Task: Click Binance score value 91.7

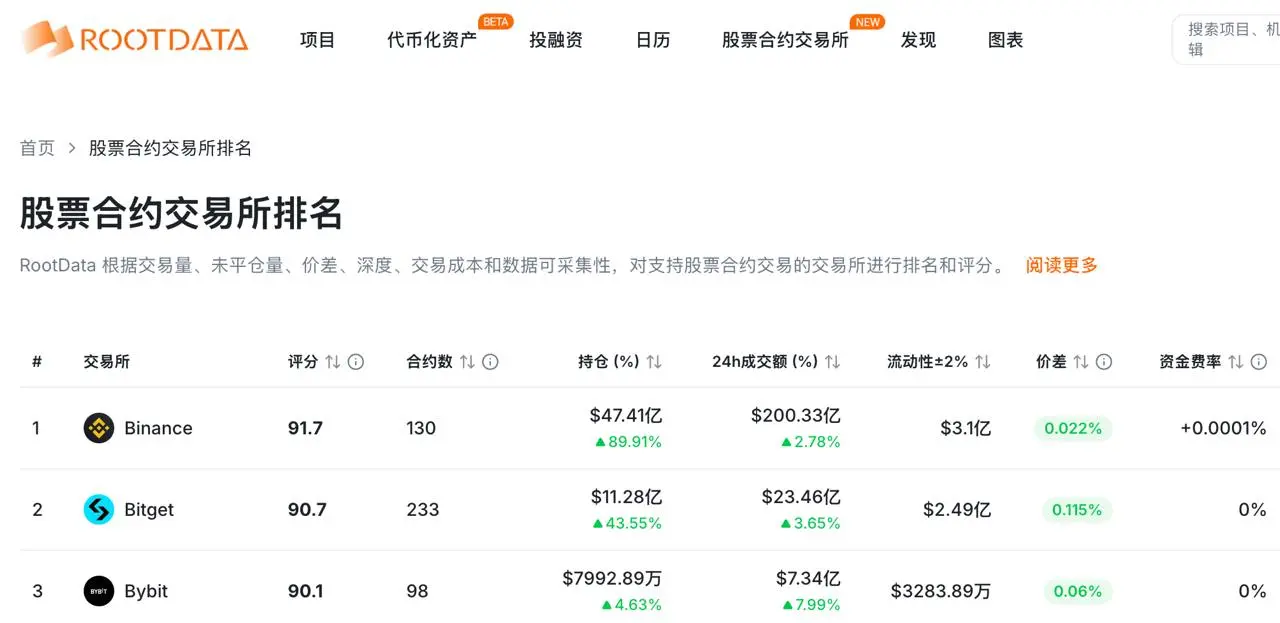Action: [305, 428]
